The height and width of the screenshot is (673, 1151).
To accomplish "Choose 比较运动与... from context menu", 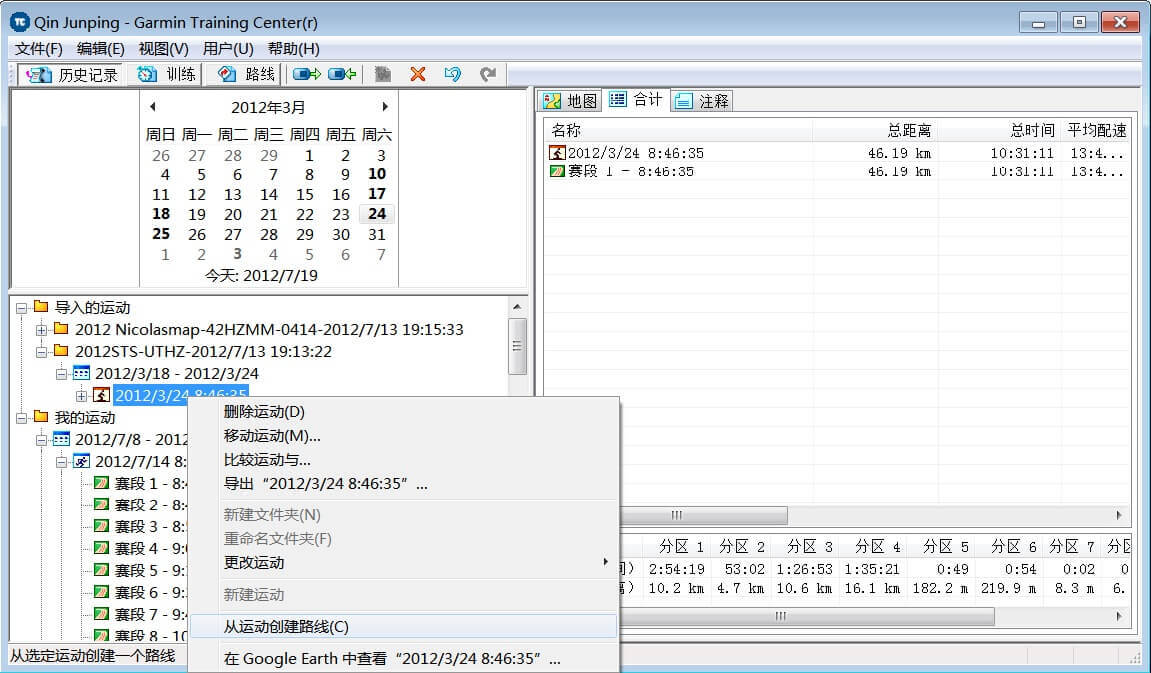I will [x=402, y=460].
